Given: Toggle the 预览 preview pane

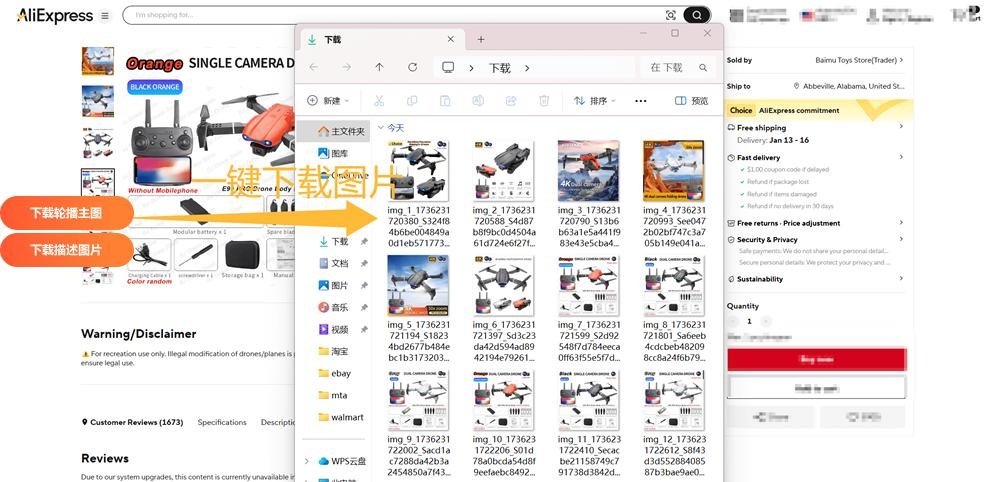Looking at the screenshot, I should (x=691, y=101).
